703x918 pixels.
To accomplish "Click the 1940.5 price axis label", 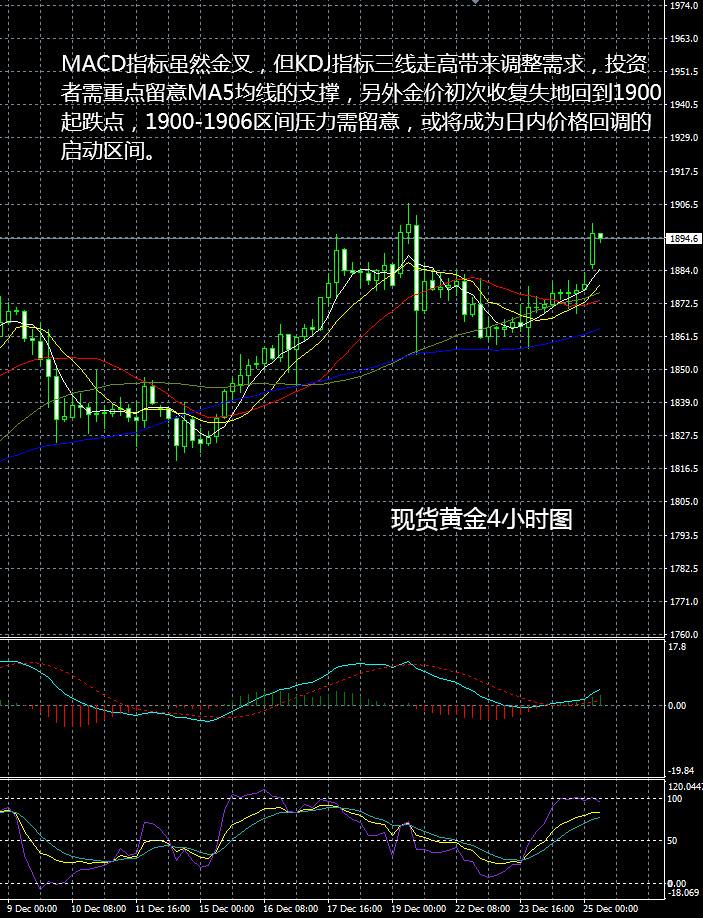I will (683, 105).
